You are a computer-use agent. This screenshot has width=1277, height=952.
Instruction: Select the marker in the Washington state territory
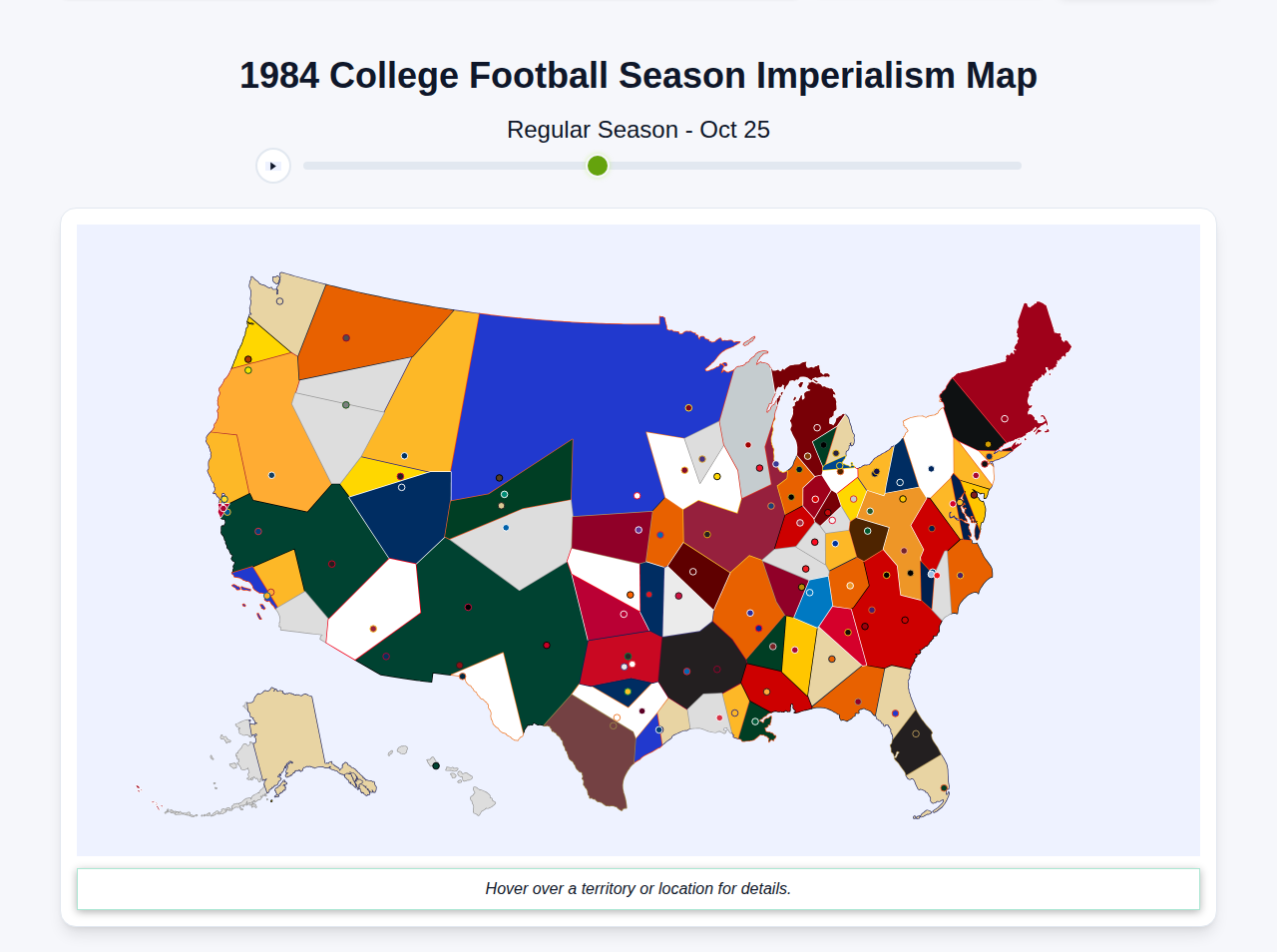click(x=279, y=300)
